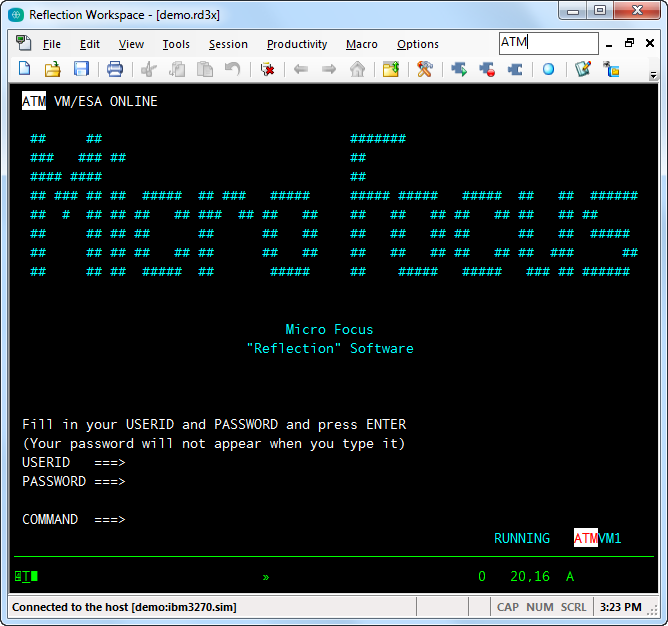
Task: Open the Tools menu
Action: tap(176, 44)
